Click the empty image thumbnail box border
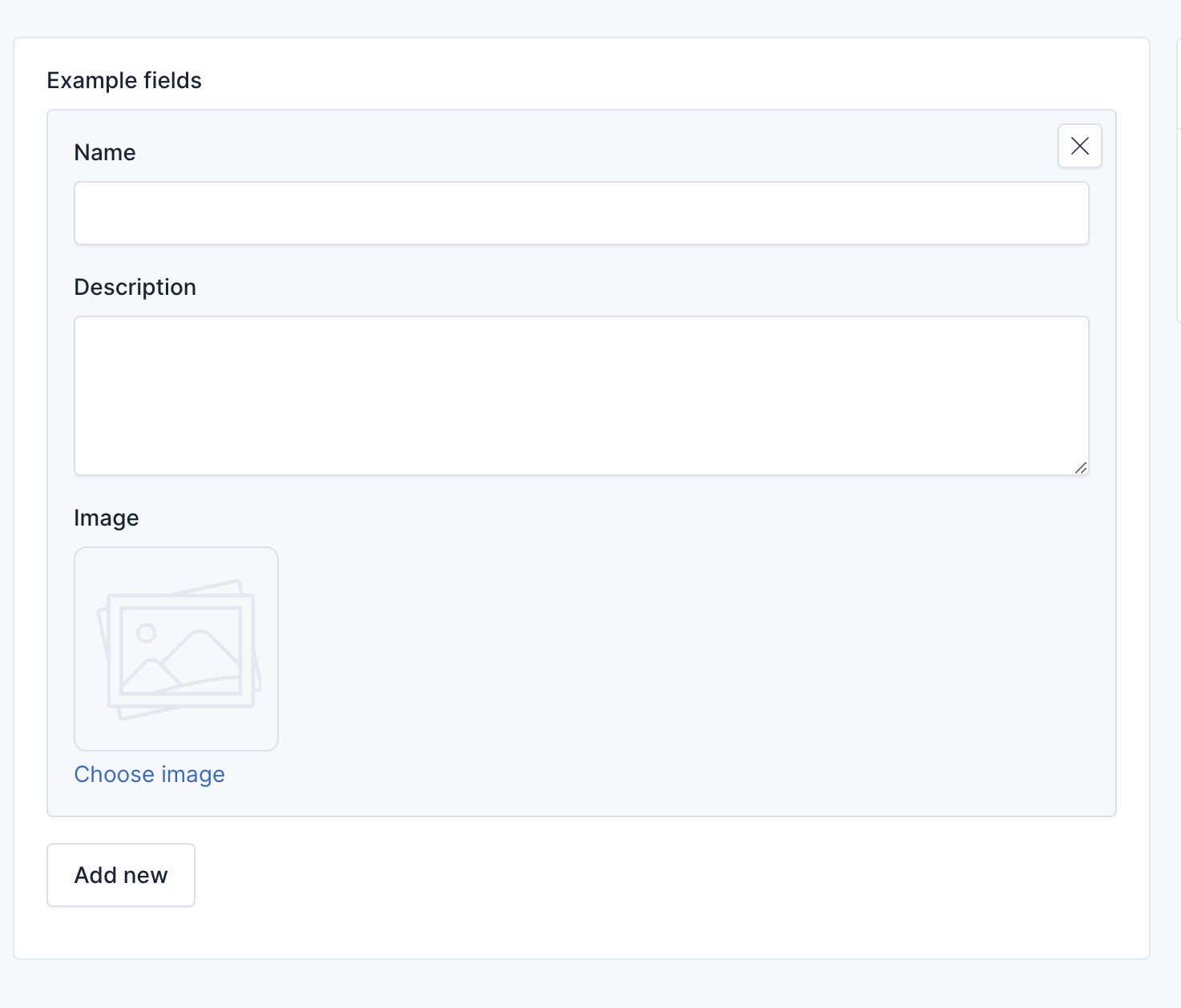Screen dimensions: 1181x1008 (x=75, y=649)
